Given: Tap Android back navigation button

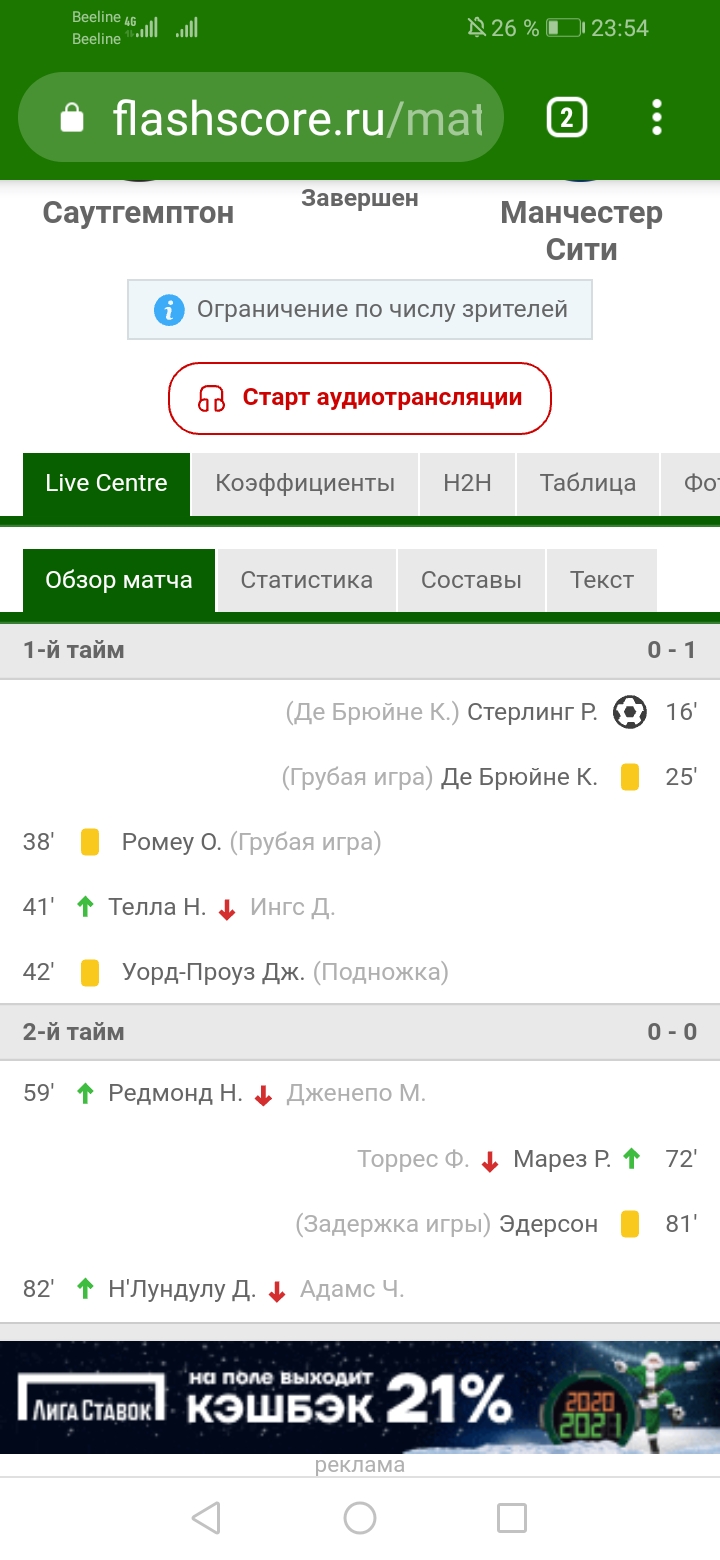Looking at the screenshot, I should tap(206, 1518).
